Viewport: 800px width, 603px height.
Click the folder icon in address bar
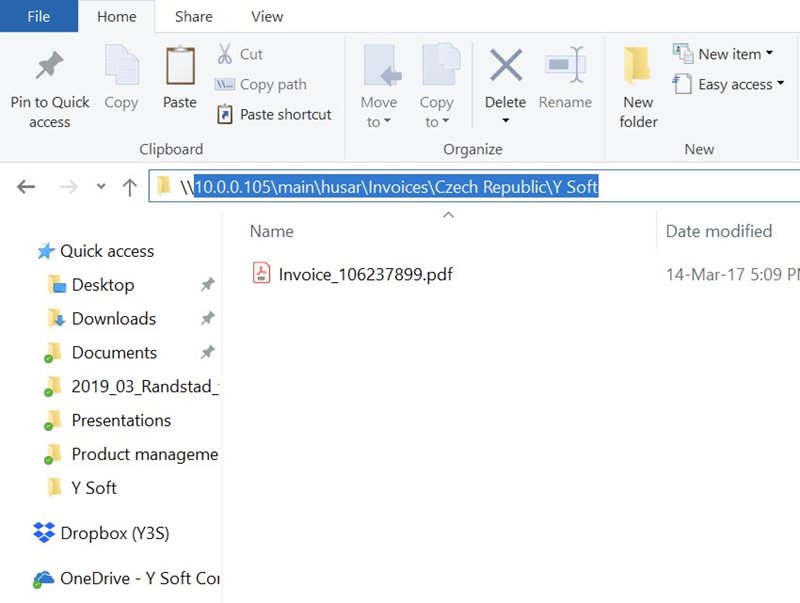pyautogui.click(x=163, y=186)
